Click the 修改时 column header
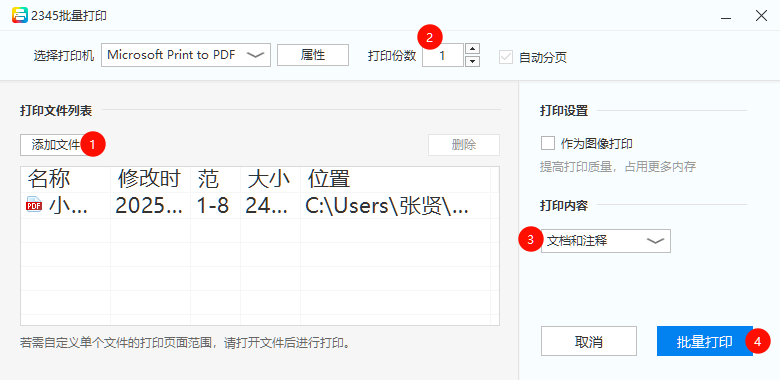Image resolution: width=780 pixels, height=380 pixels. click(x=151, y=179)
